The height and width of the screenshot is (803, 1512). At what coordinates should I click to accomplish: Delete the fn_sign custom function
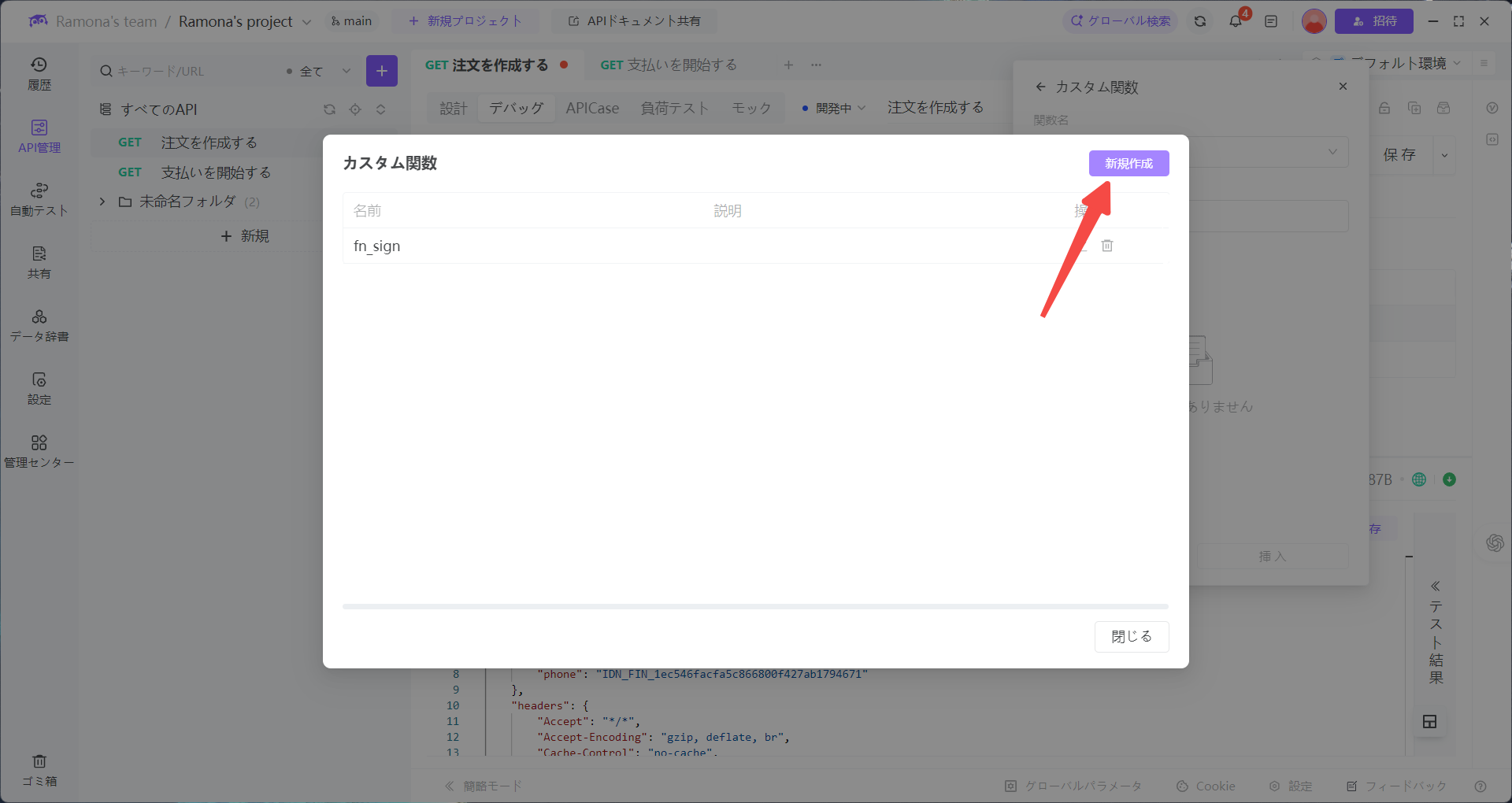click(x=1107, y=246)
